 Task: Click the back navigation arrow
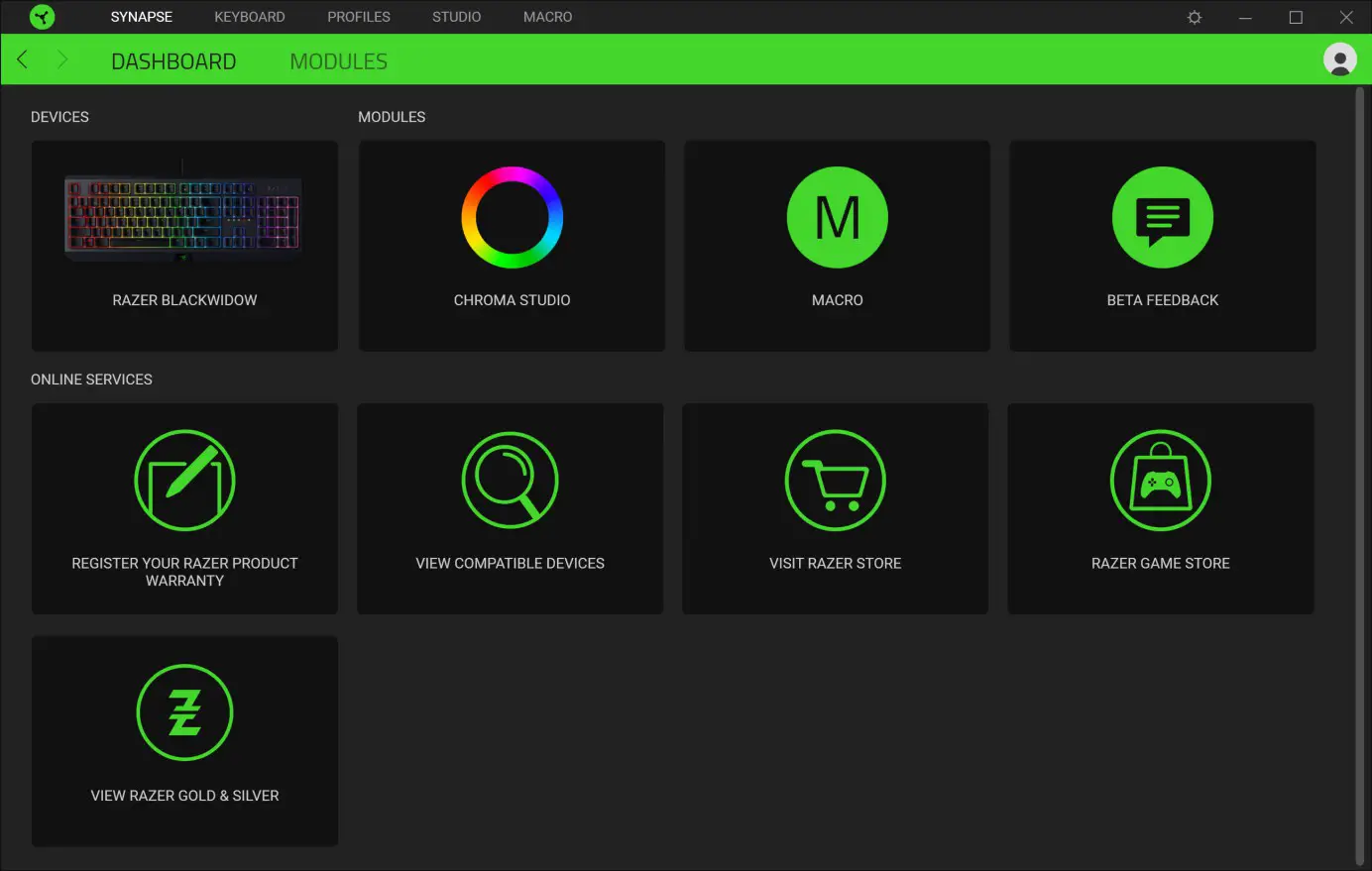[22, 58]
